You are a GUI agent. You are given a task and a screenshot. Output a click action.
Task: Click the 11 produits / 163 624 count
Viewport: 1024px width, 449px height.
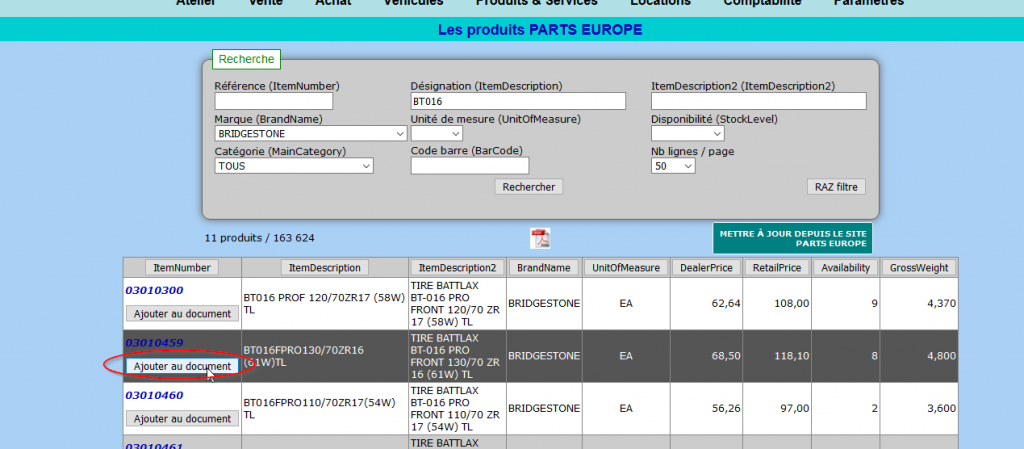259,238
